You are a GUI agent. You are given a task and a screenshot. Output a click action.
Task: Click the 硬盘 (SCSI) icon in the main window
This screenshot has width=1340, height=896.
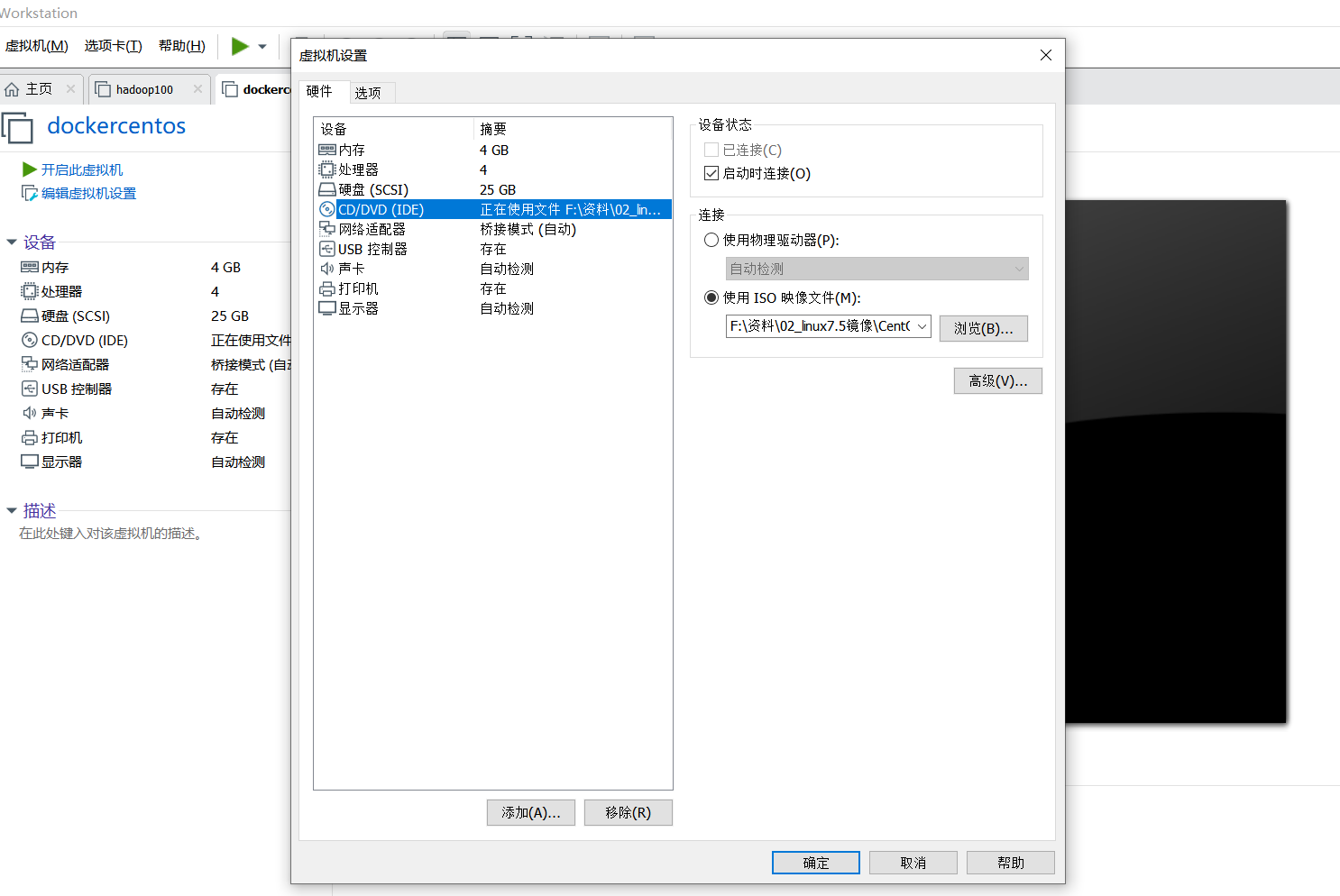30,315
